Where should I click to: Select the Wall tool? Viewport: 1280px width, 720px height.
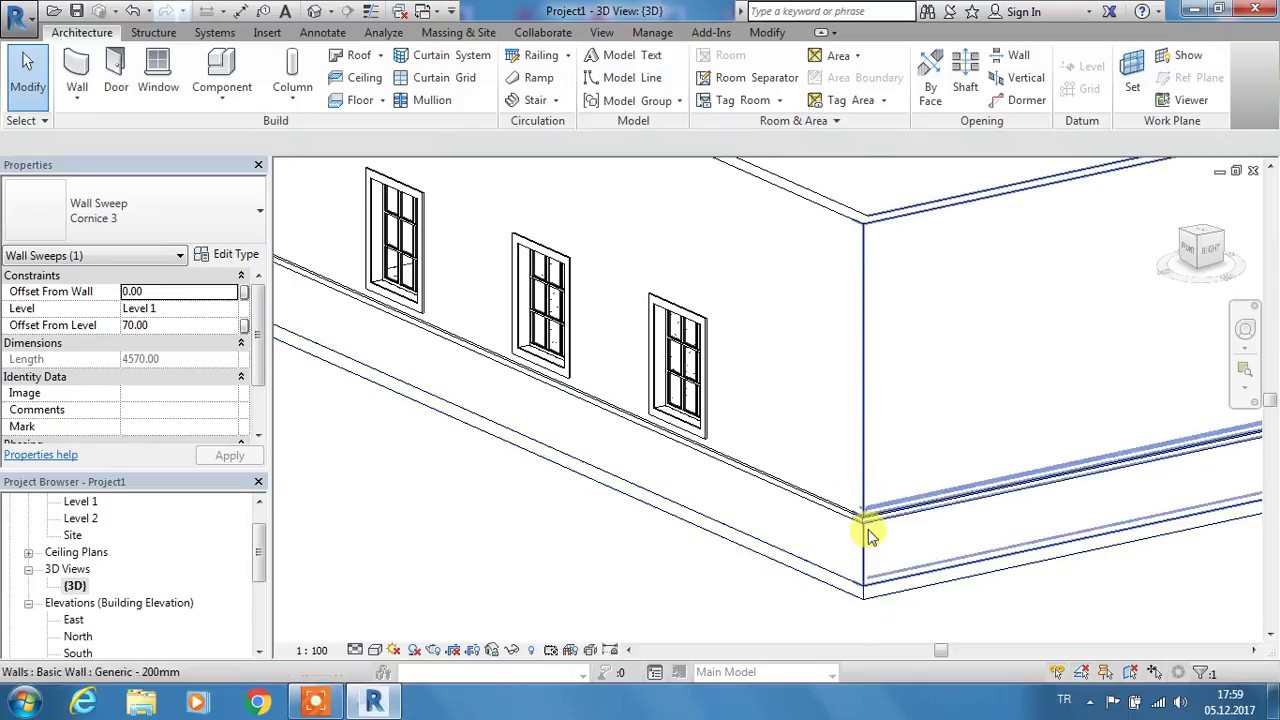(77, 73)
